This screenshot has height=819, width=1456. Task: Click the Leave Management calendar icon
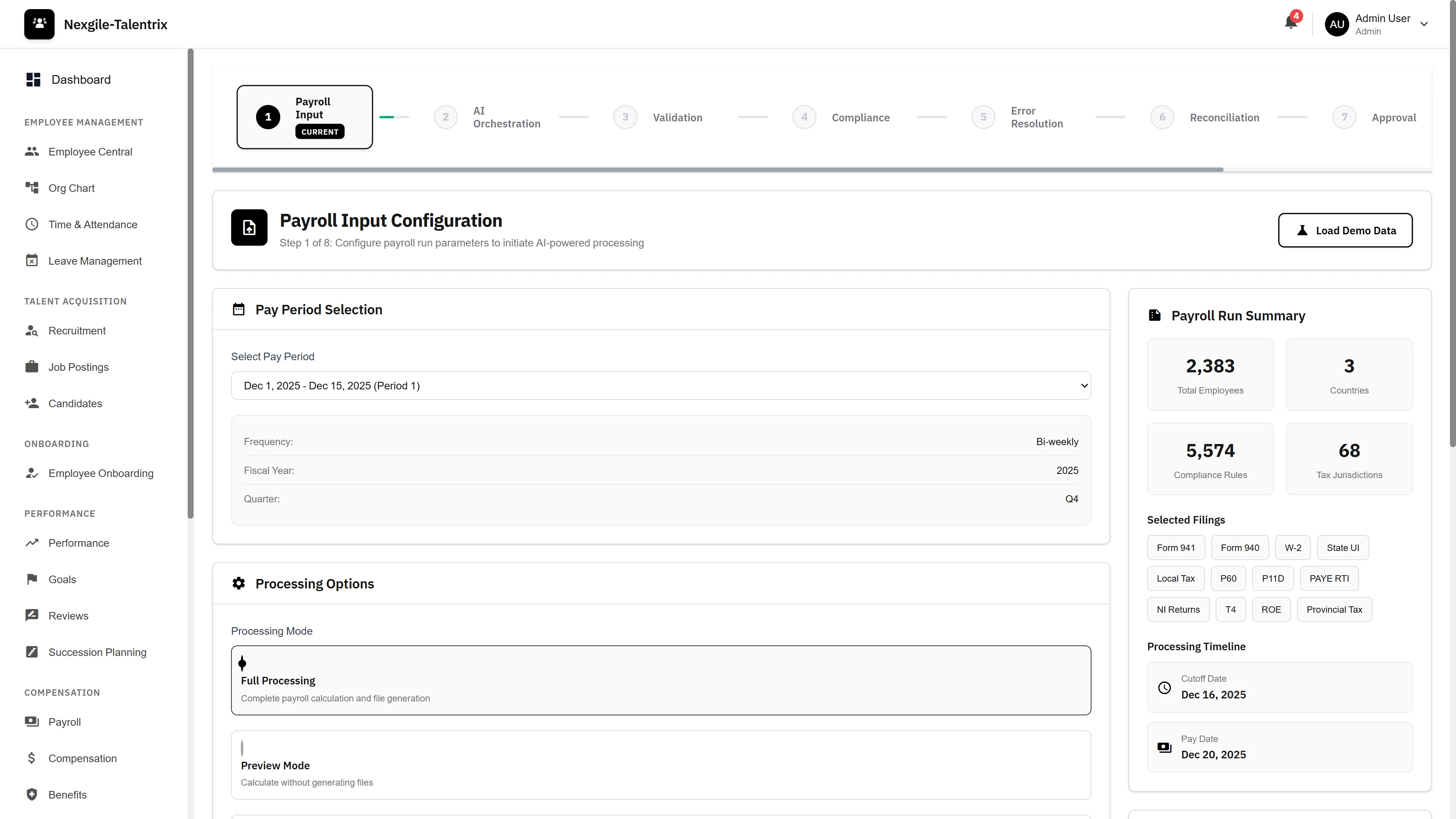[32, 260]
